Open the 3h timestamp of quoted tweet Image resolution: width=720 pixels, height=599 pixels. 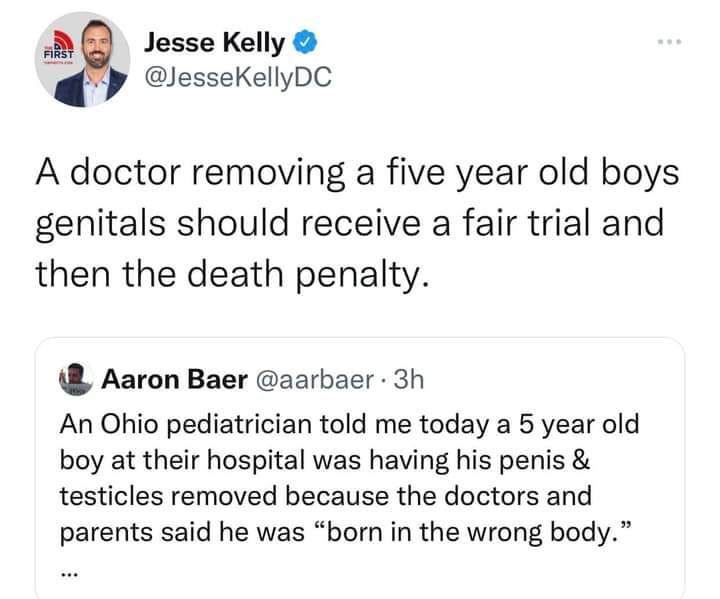[x=405, y=381]
